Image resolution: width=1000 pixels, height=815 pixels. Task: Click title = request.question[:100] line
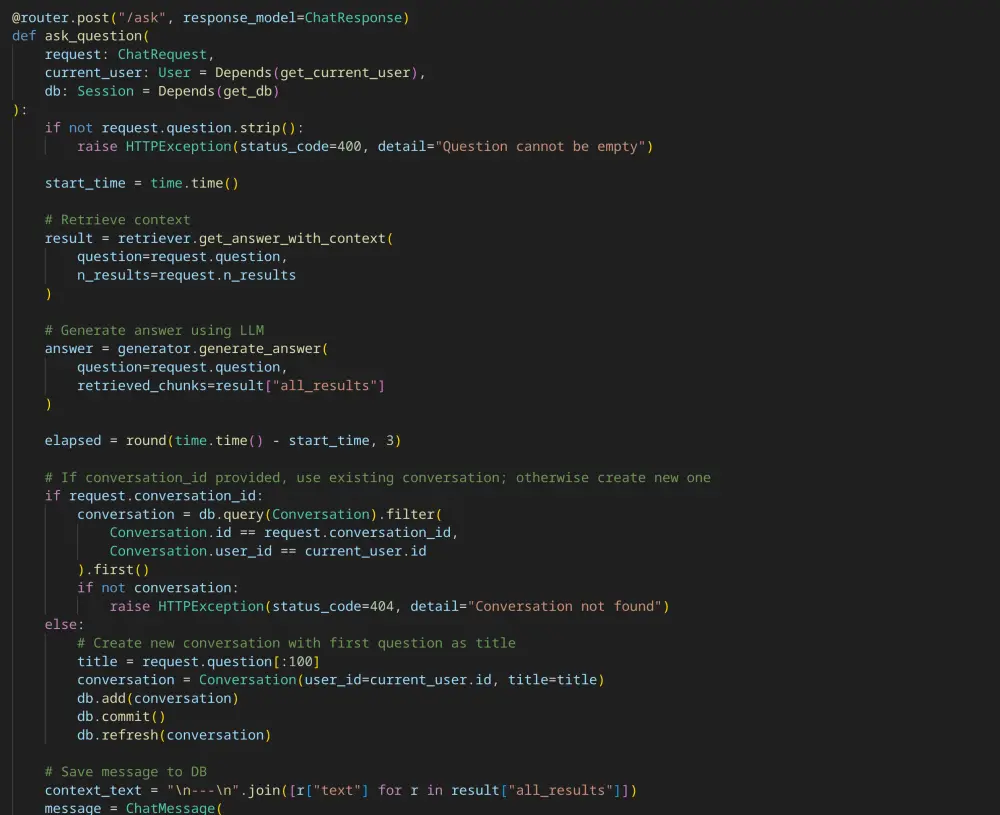point(198,662)
